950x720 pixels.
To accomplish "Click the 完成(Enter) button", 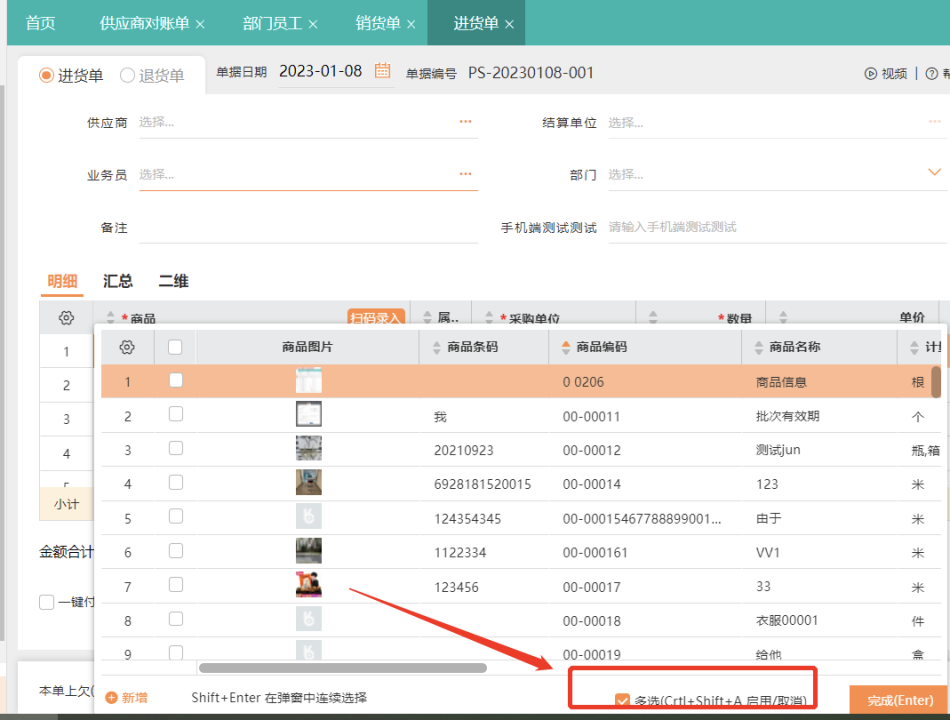I will (898, 701).
